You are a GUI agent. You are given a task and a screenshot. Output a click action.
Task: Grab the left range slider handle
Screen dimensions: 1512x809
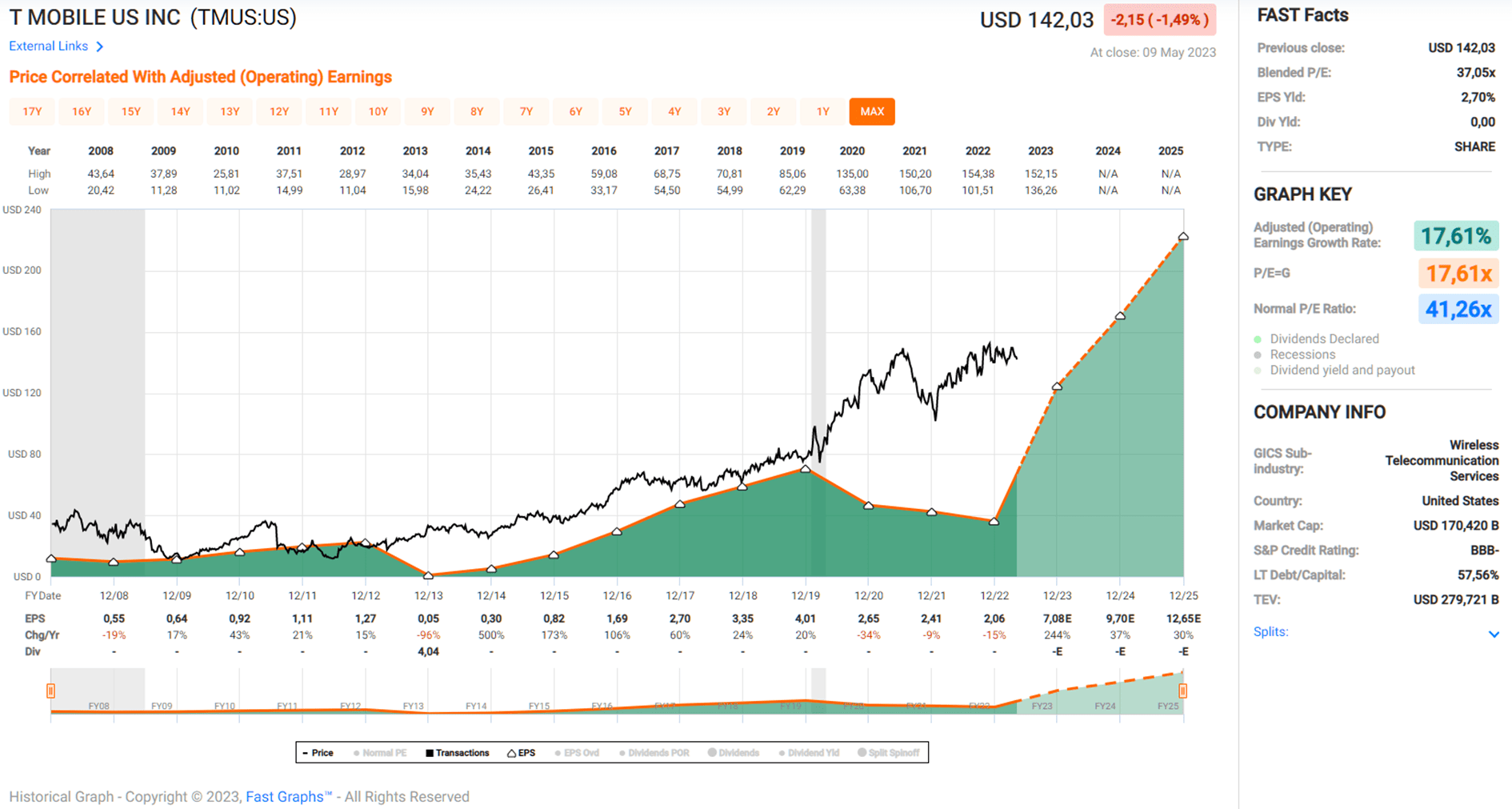click(x=50, y=691)
